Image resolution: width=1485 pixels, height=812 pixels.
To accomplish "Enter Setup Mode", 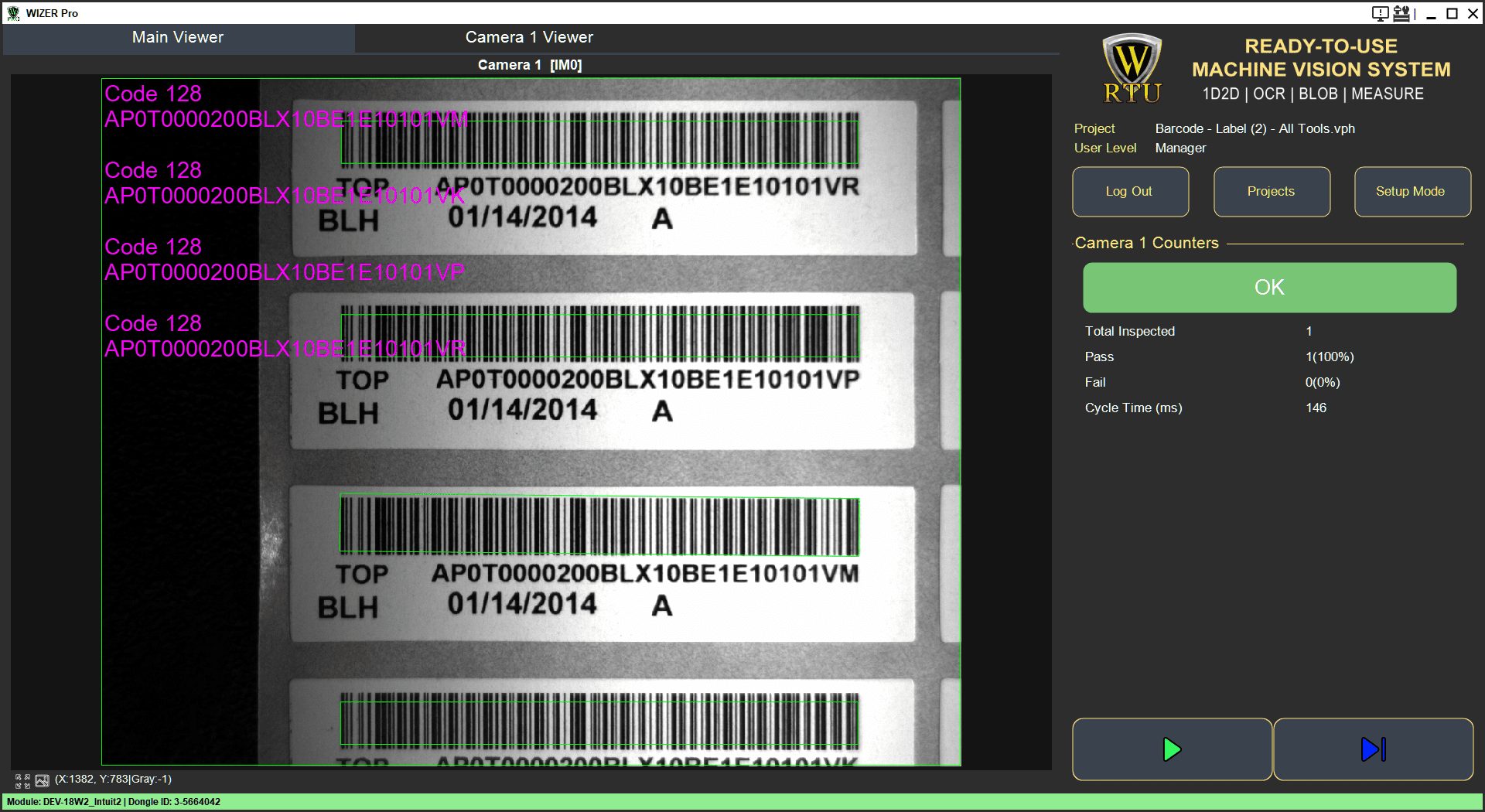I will coord(1412,192).
